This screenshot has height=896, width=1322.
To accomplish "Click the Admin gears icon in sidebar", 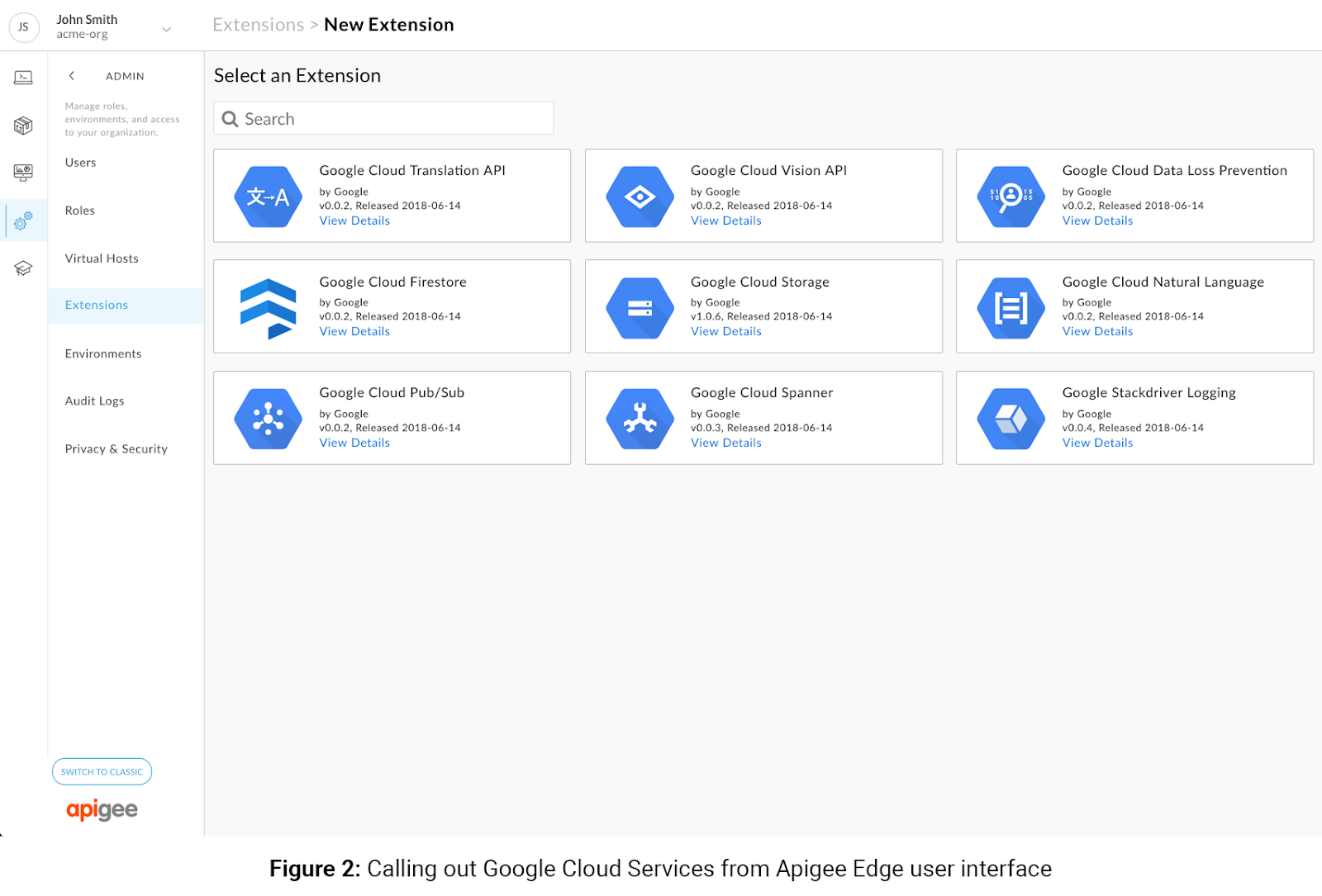I will coord(23,220).
